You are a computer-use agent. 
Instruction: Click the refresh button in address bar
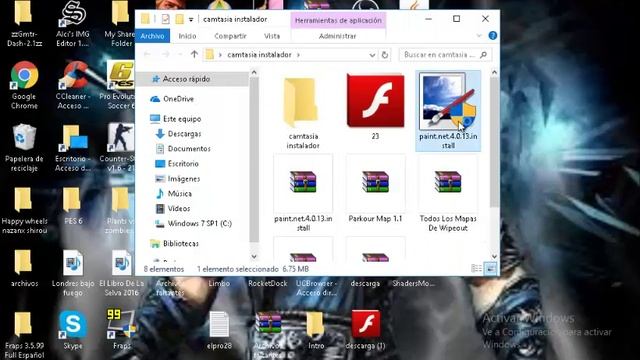(x=384, y=55)
